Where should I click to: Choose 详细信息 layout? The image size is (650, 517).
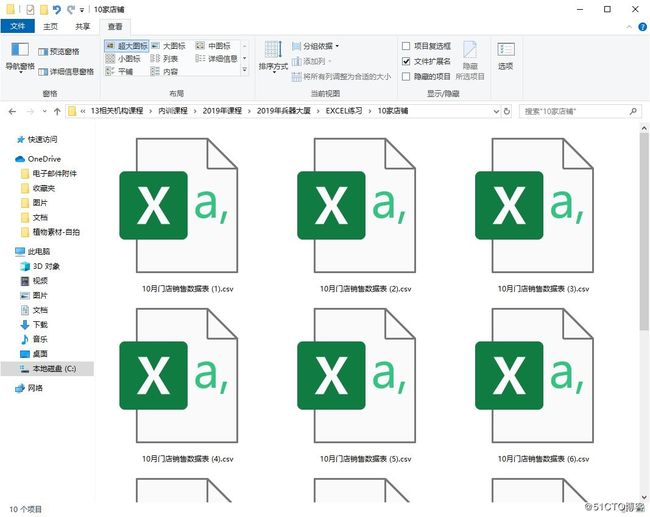point(216,59)
